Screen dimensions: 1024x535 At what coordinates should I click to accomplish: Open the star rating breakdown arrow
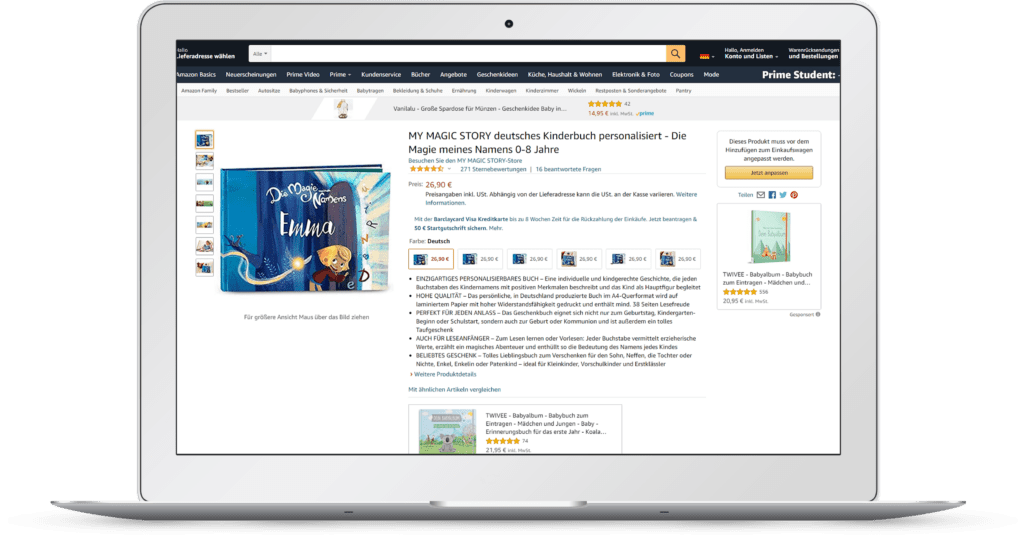[449, 169]
